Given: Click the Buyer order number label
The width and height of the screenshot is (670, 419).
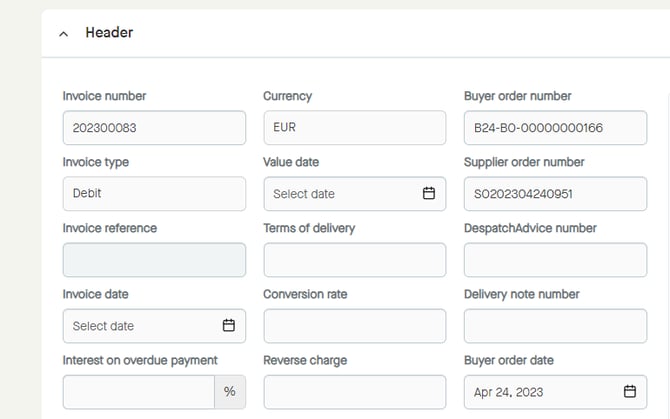Looking at the screenshot, I should click(517, 96).
